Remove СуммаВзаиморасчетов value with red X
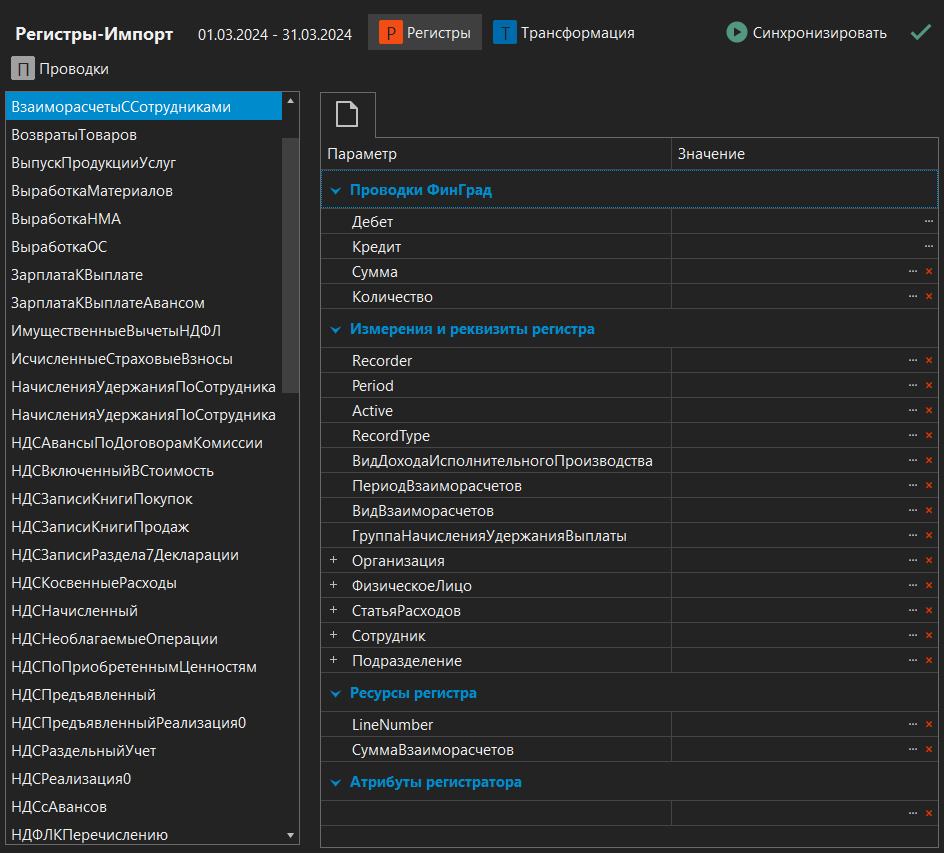Screen dimensions: 944x853 [929, 750]
